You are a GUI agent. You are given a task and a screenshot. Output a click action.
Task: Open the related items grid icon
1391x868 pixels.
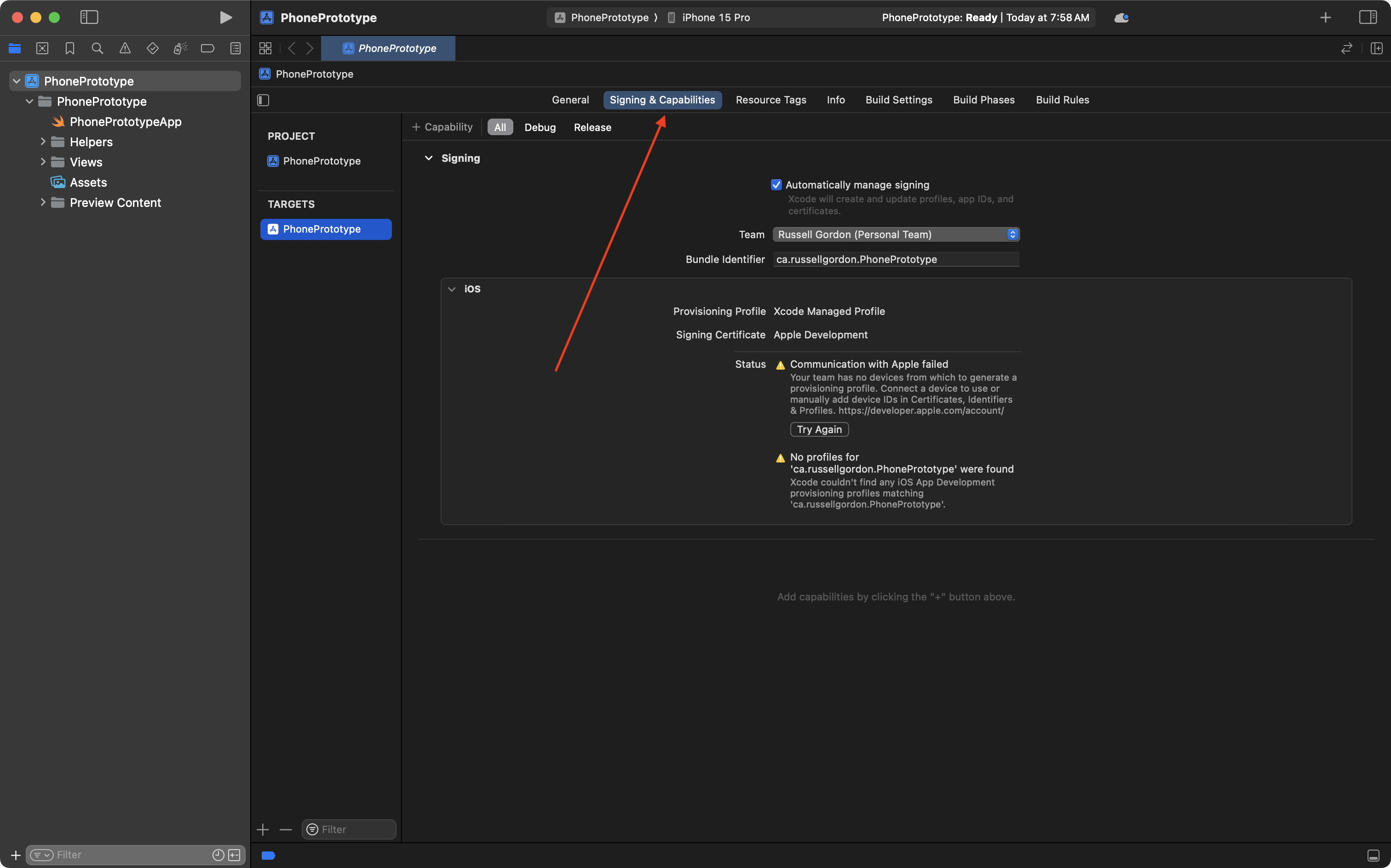coord(265,48)
